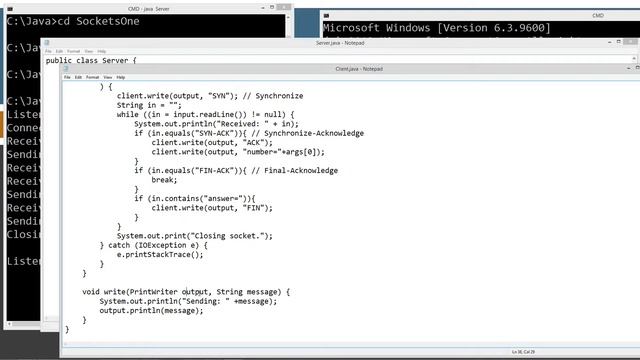Click the print "Closing socket." line

pos(195,236)
